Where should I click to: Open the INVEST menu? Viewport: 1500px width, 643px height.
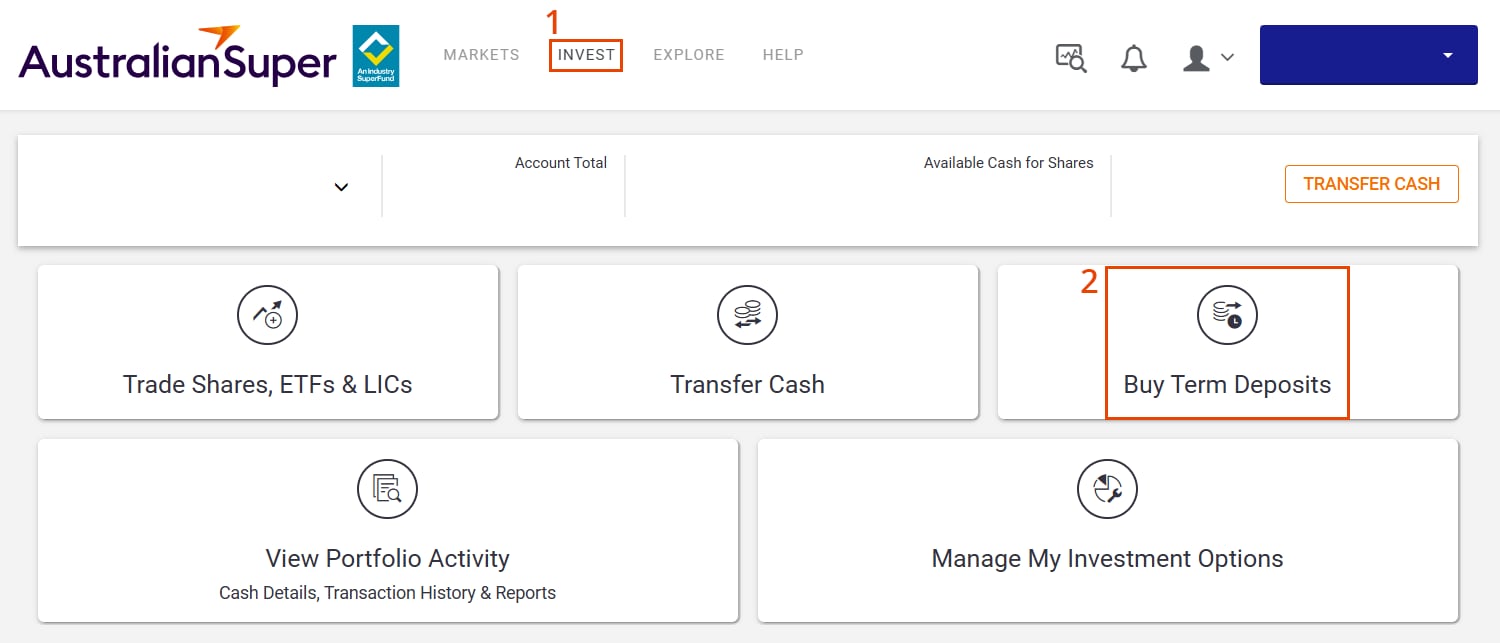pyautogui.click(x=586, y=55)
